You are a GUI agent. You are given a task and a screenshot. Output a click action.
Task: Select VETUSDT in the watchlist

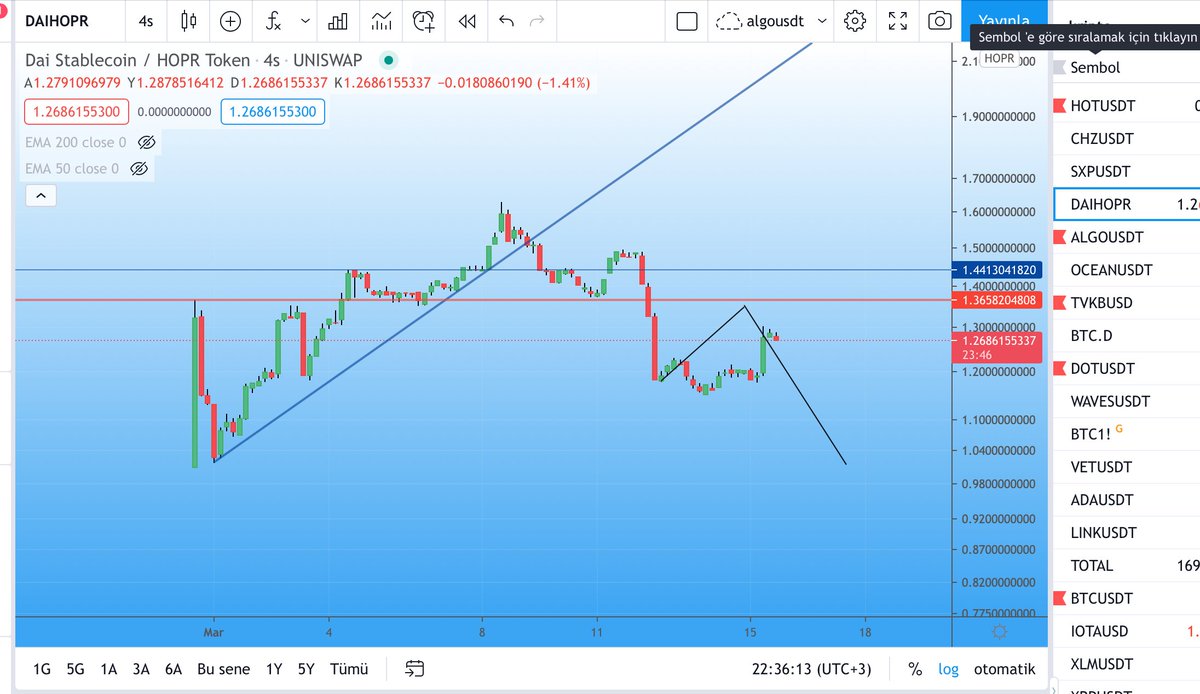coord(1126,467)
